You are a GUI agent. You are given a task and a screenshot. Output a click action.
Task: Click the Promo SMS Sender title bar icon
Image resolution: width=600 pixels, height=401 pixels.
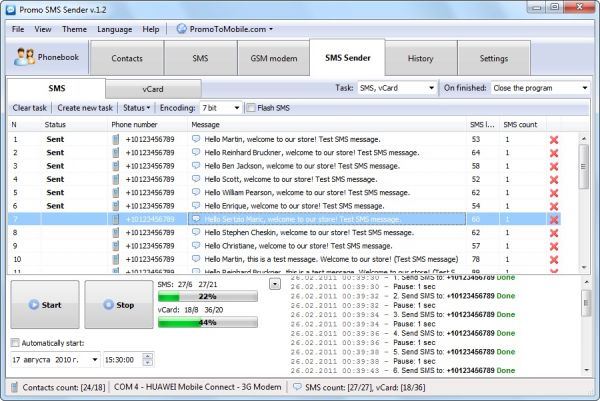11,10
